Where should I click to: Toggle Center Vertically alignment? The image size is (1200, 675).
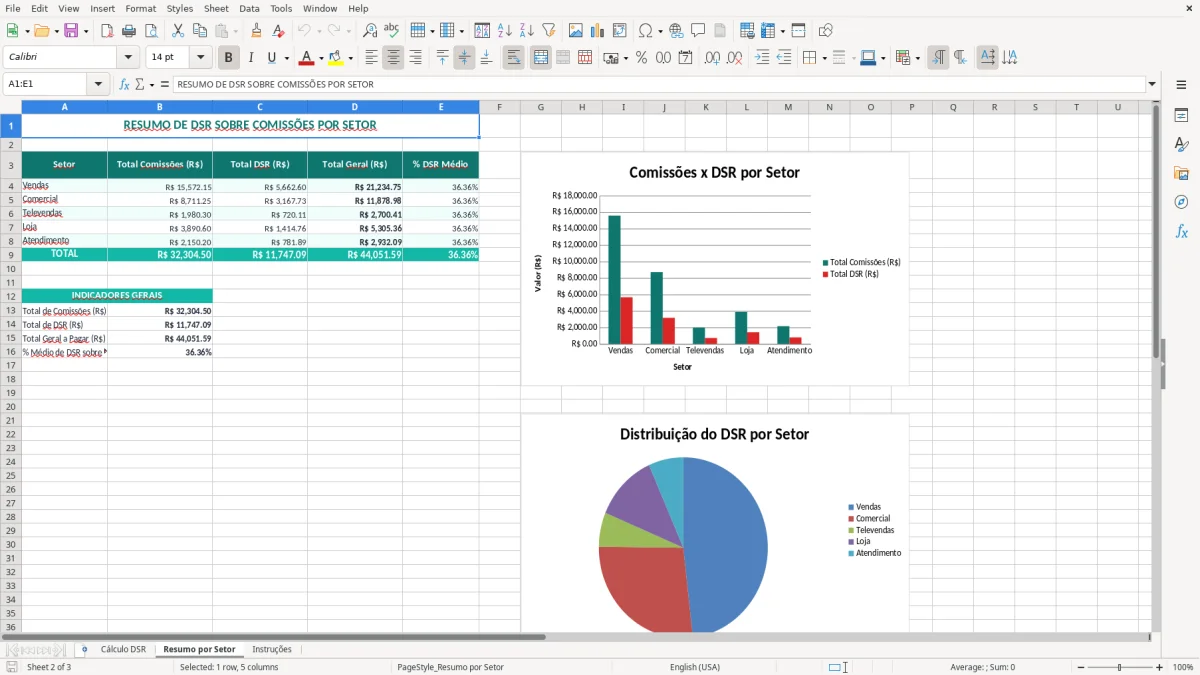464,58
